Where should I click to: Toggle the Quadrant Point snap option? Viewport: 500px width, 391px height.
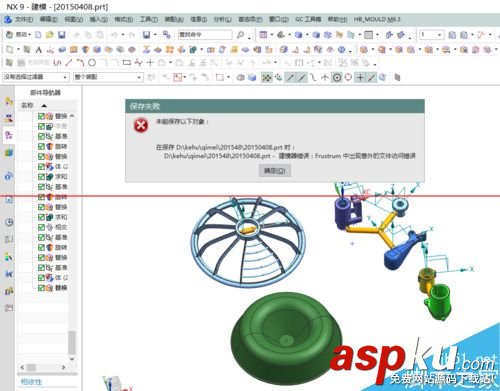pos(348,77)
